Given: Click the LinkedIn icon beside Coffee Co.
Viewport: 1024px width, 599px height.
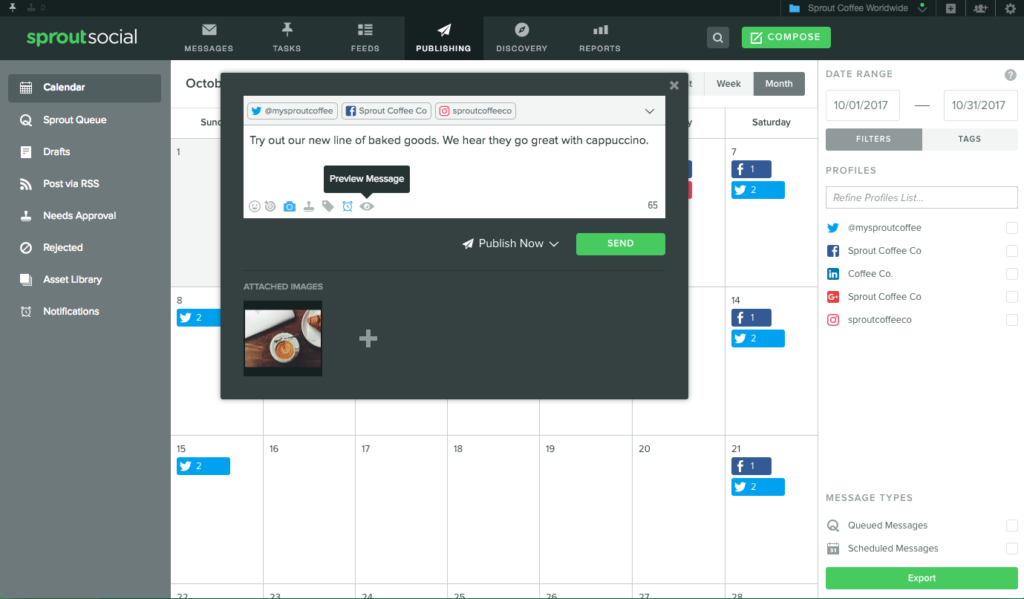Looking at the screenshot, I should pos(833,274).
